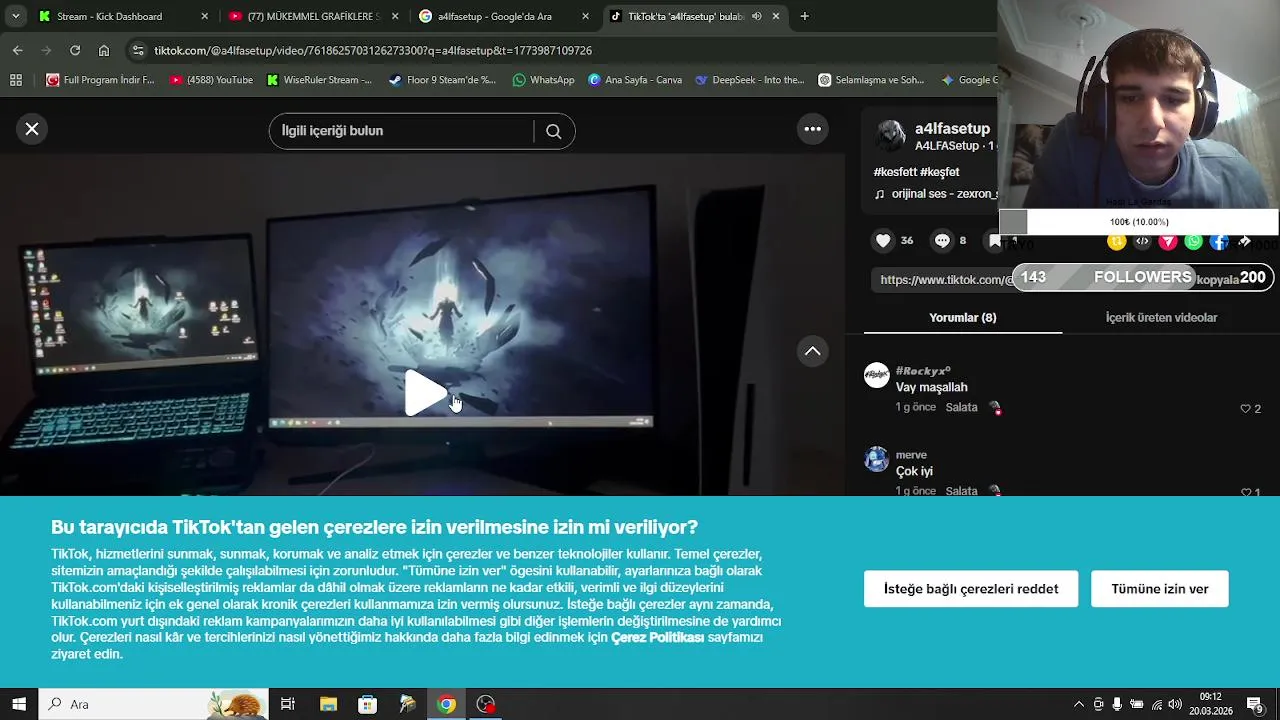The image size is (1280, 720).
Task: Open the 'Çerez Politikası' link
Action: [x=657, y=637]
